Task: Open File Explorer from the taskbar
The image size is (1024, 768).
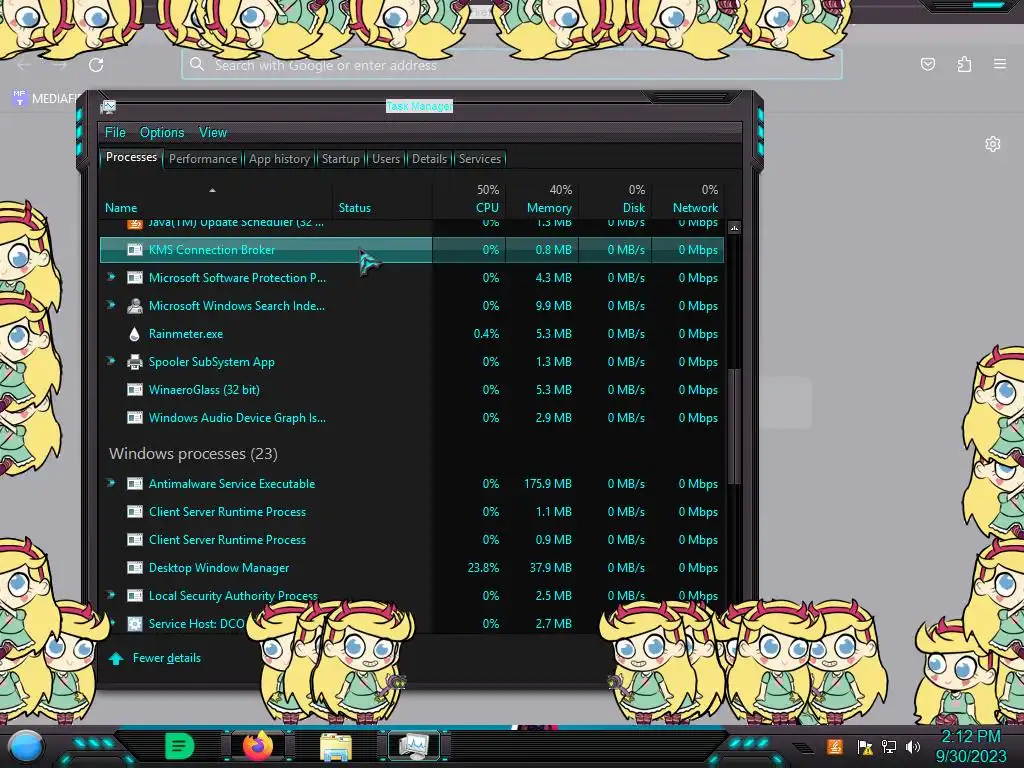Action: pos(336,747)
